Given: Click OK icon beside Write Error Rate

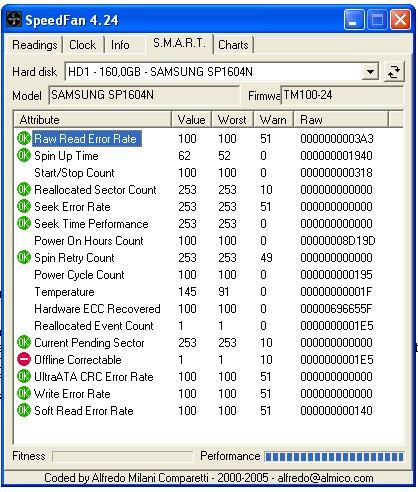Looking at the screenshot, I should coord(24,393).
